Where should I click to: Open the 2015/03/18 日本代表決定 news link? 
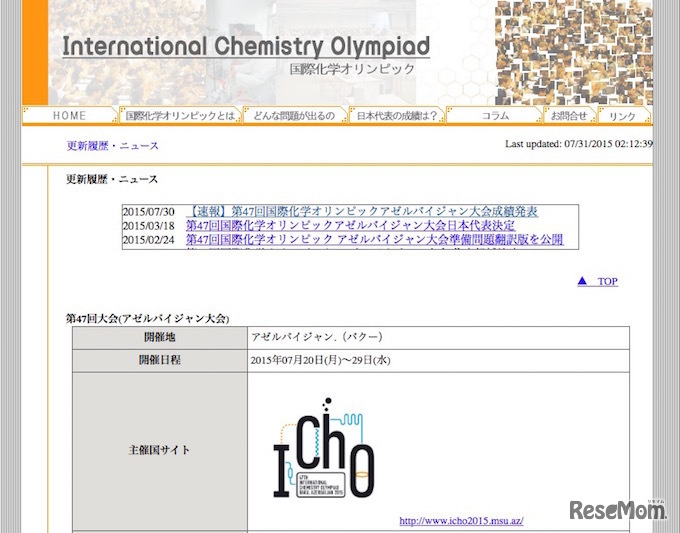[350, 226]
